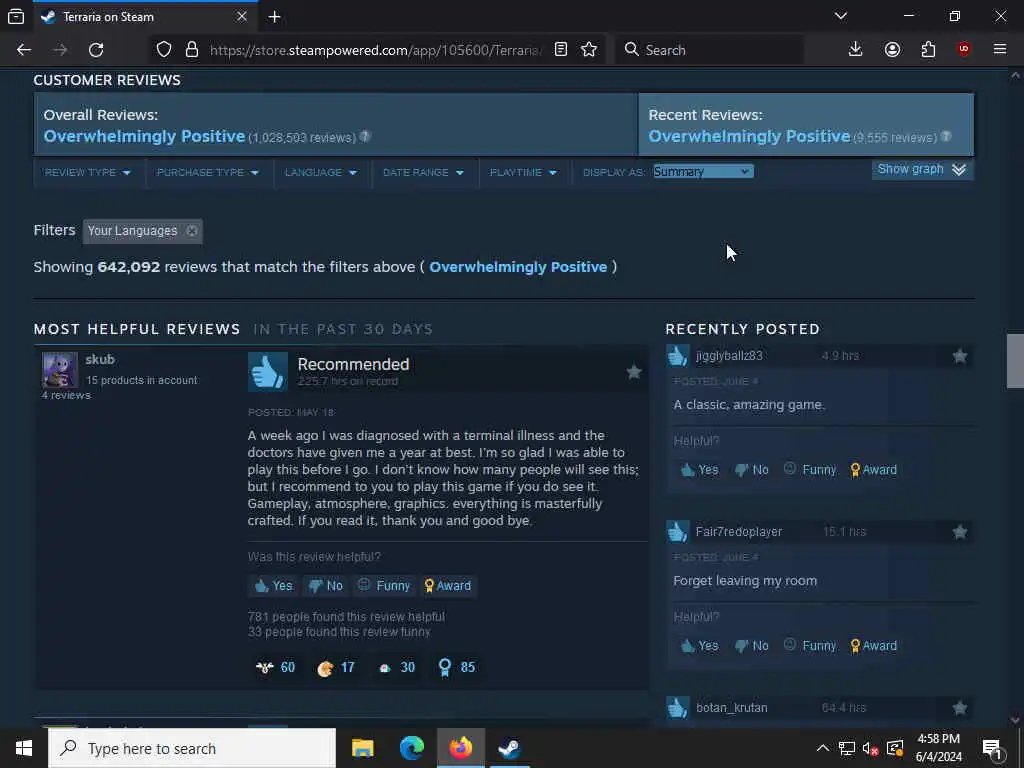The width and height of the screenshot is (1024, 768).
Task: Open the Firefox account icon
Action: pos(892,50)
